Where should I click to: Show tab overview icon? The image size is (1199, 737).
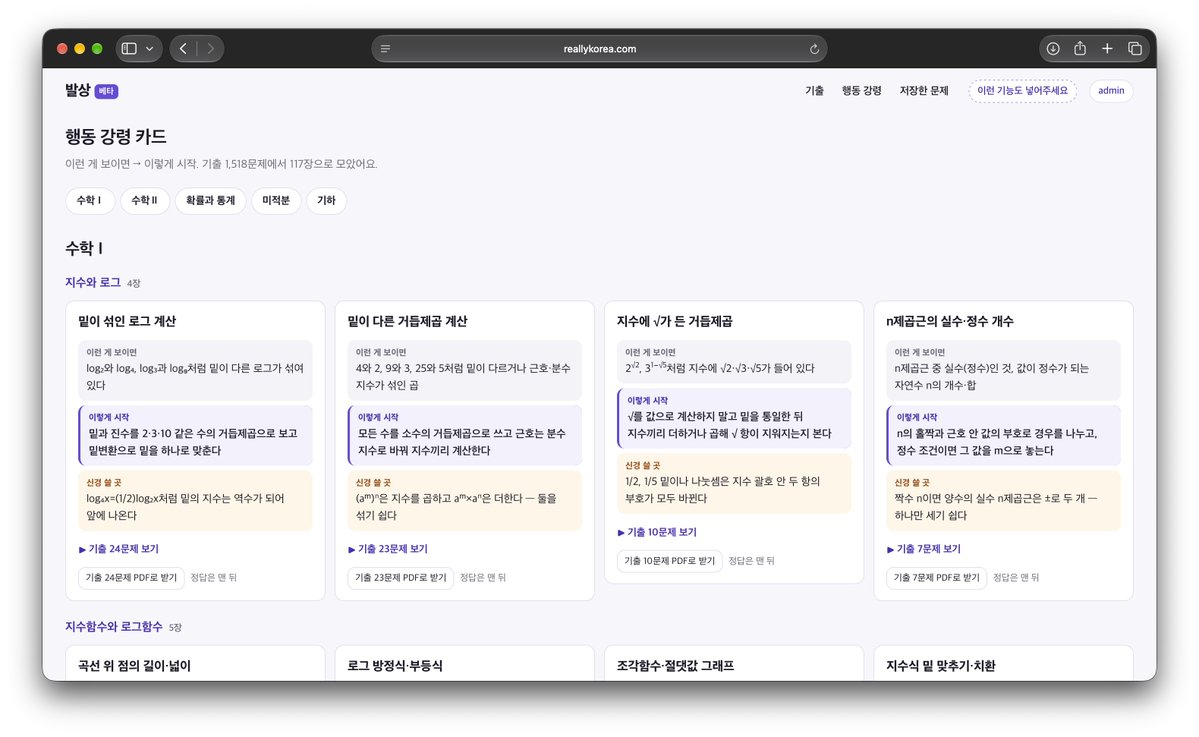click(1135, 49)
